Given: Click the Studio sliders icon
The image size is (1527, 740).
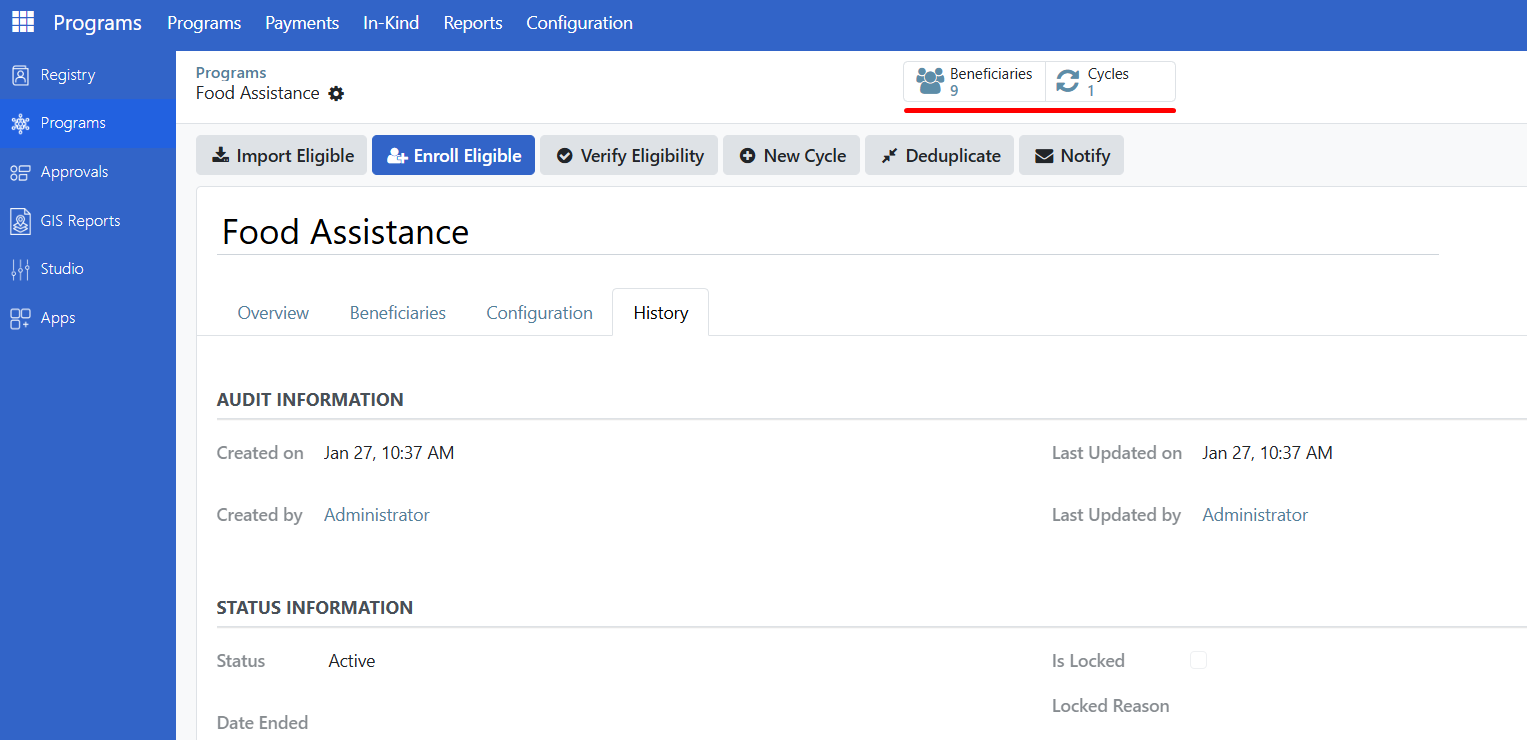Looking at the screenshot, I should pos(20,269).
